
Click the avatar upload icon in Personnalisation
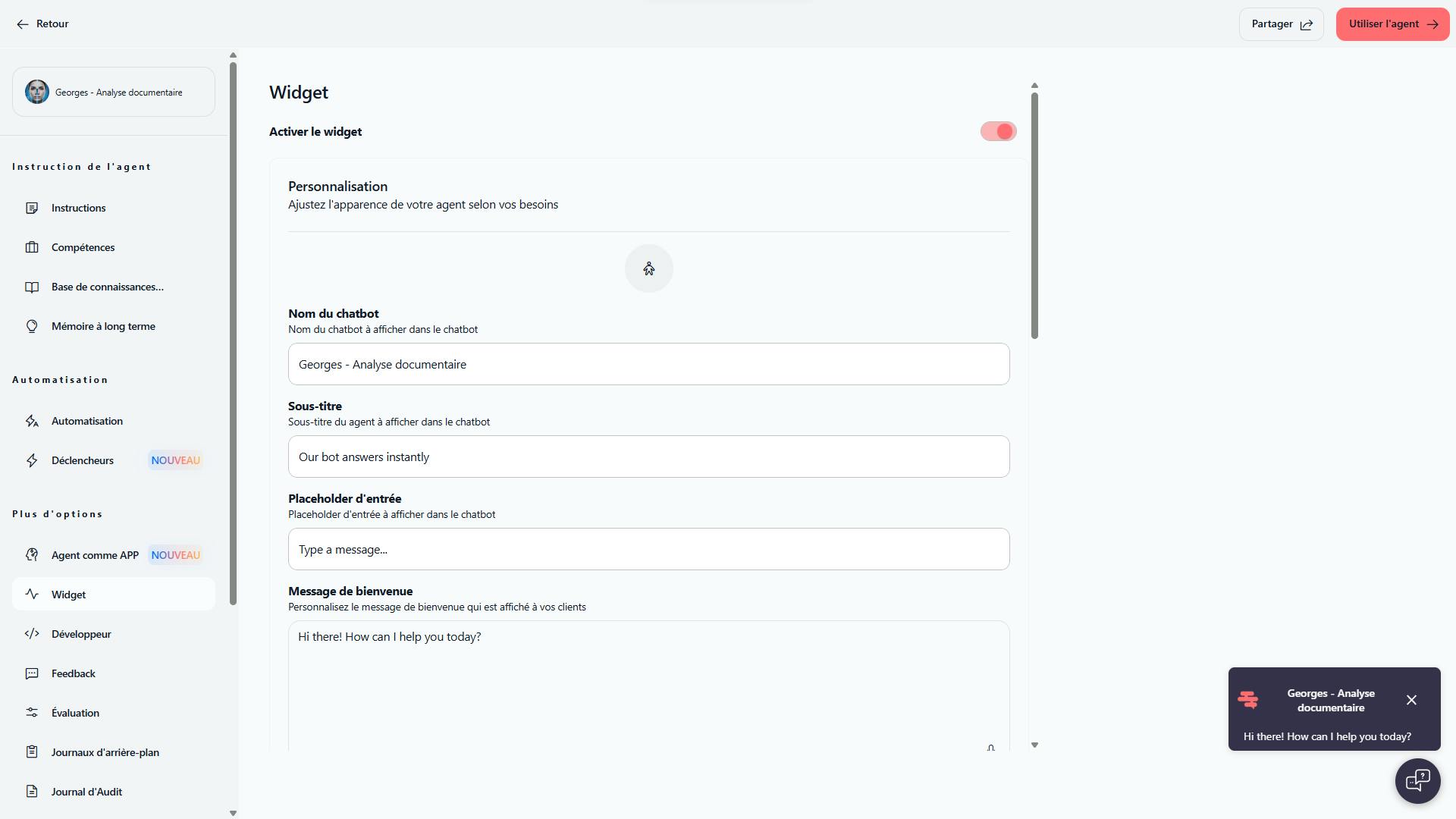[x=648, y=268]
